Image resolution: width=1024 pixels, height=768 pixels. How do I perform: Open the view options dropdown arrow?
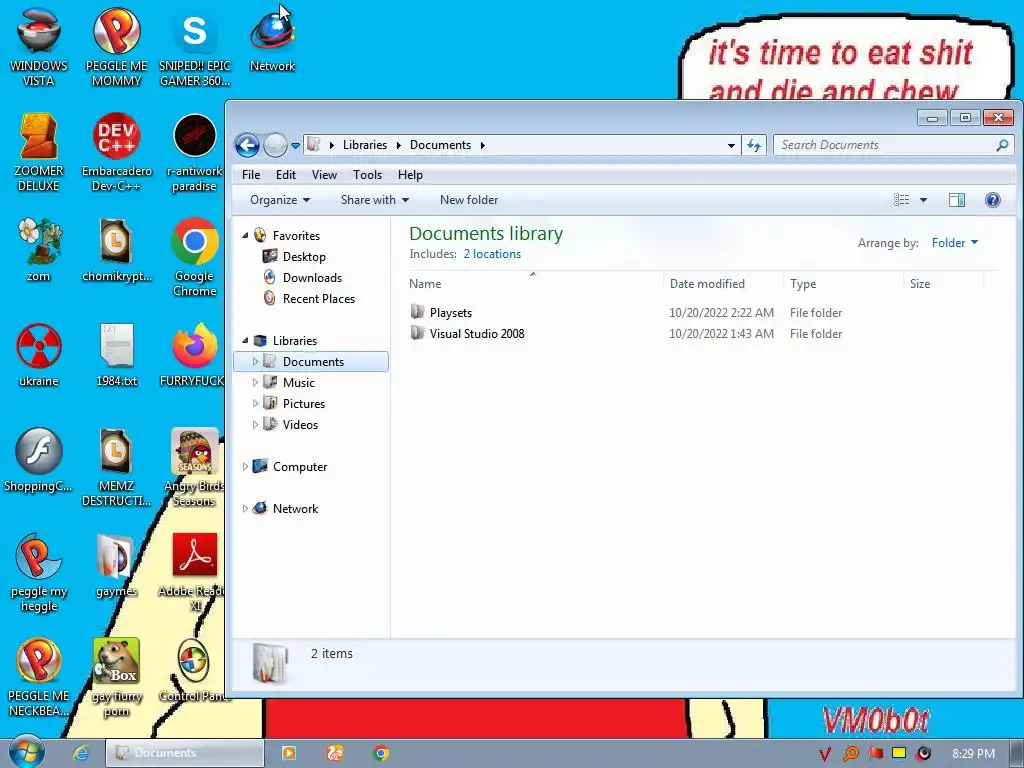coord(923,200)
